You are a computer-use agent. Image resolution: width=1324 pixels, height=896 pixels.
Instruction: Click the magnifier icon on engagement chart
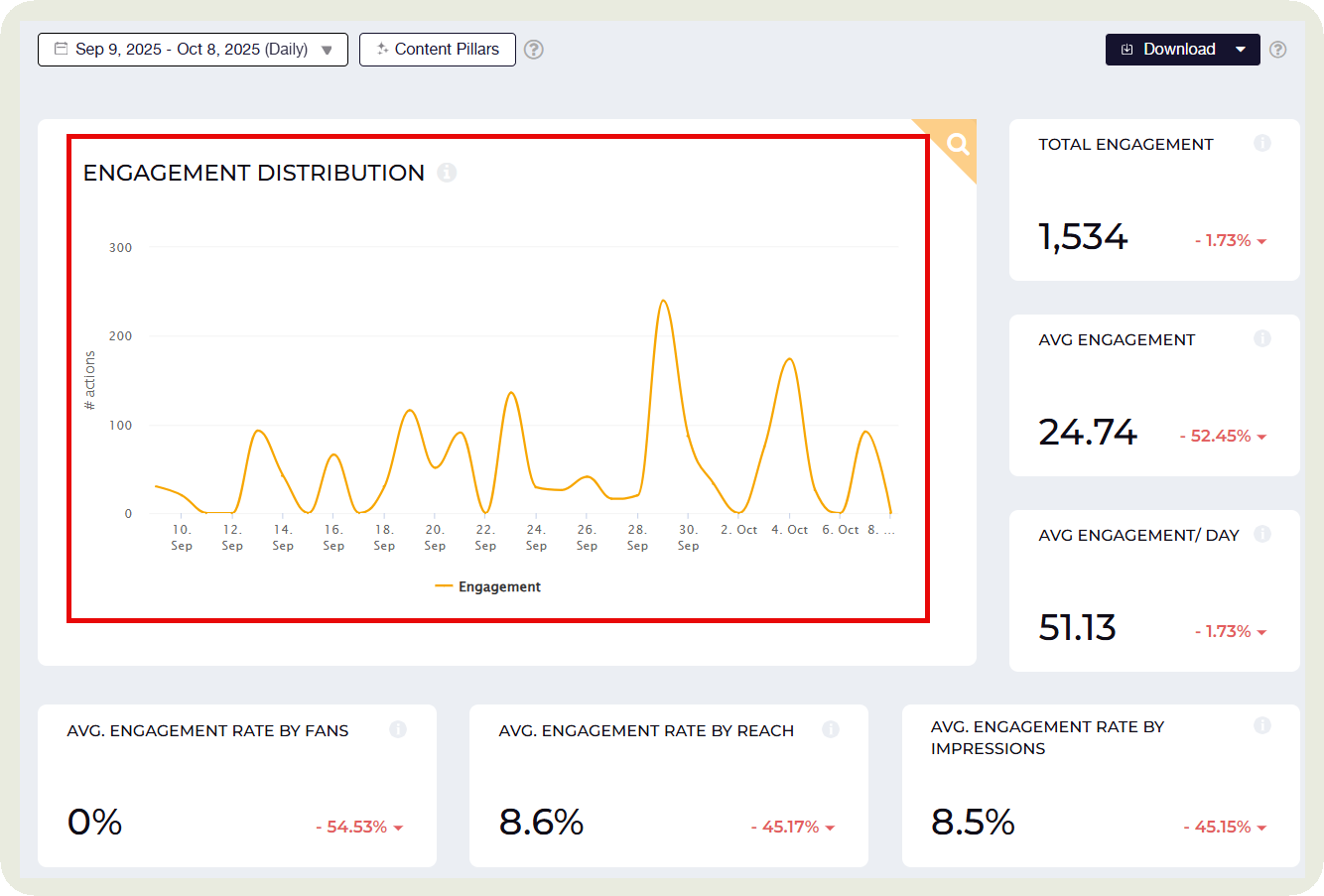click(958, 144)
